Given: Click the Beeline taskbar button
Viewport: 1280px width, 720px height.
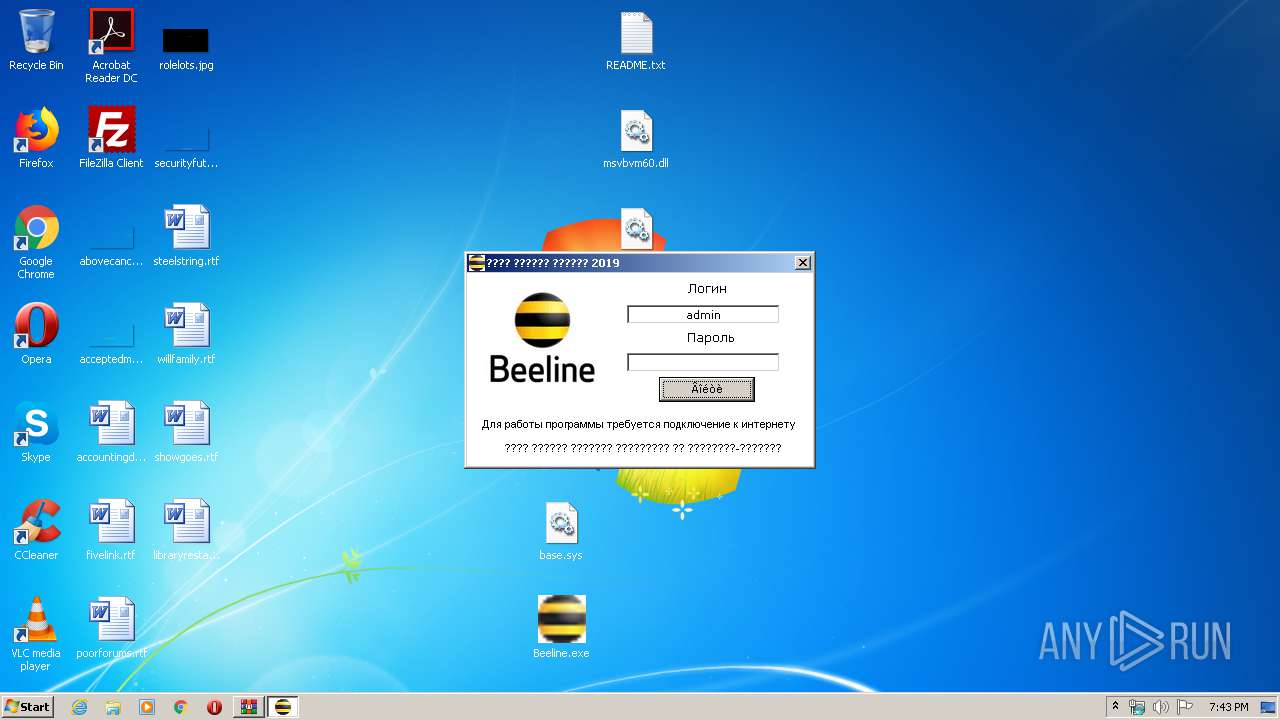Looking at the screenshot, I should click(283, 707).
